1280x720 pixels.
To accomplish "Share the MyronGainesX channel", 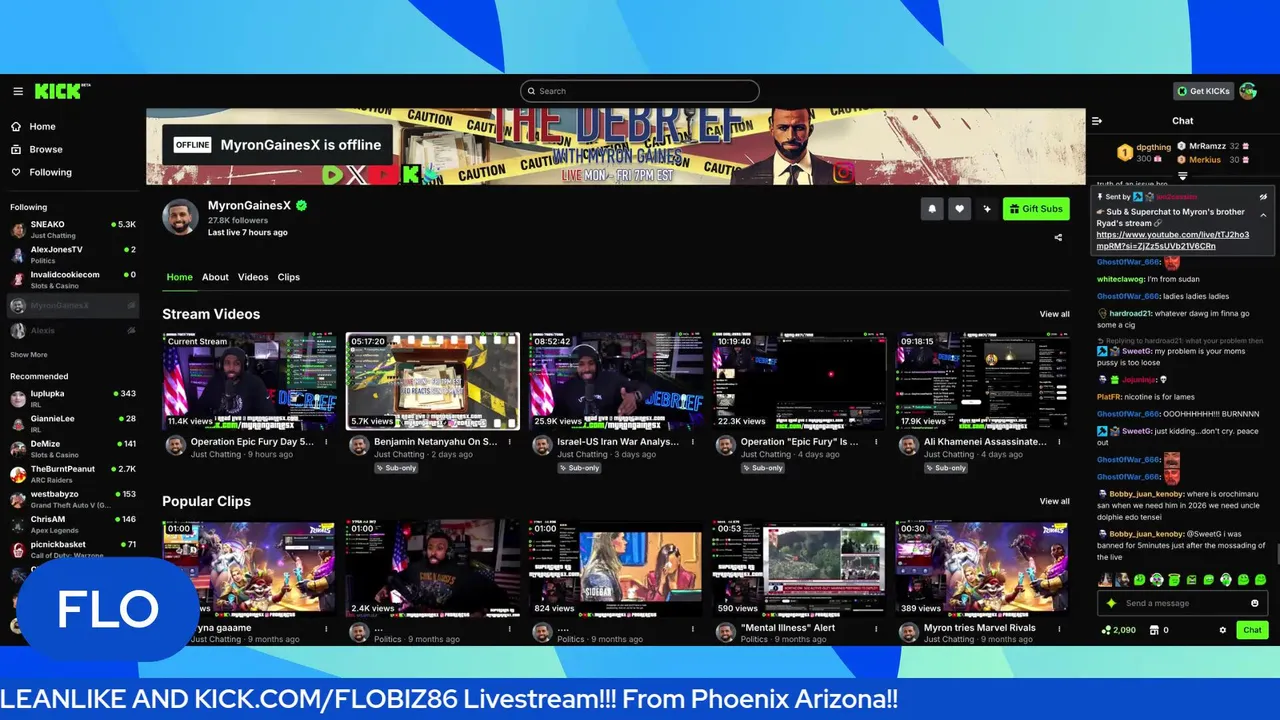I will [1058, 238].
